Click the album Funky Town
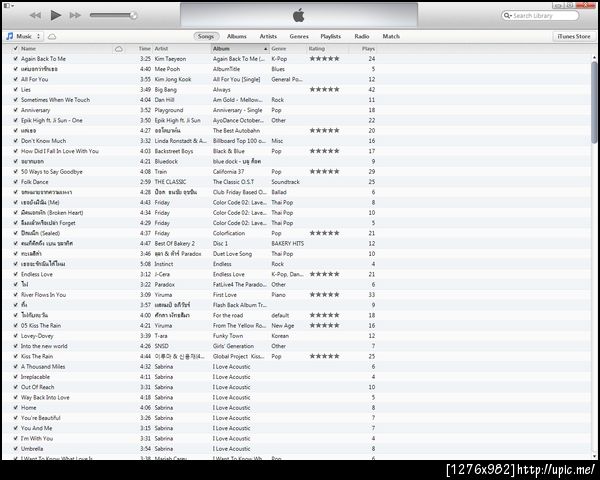The height and width of the screenshot is (480, 600). (x=228, y=336)
